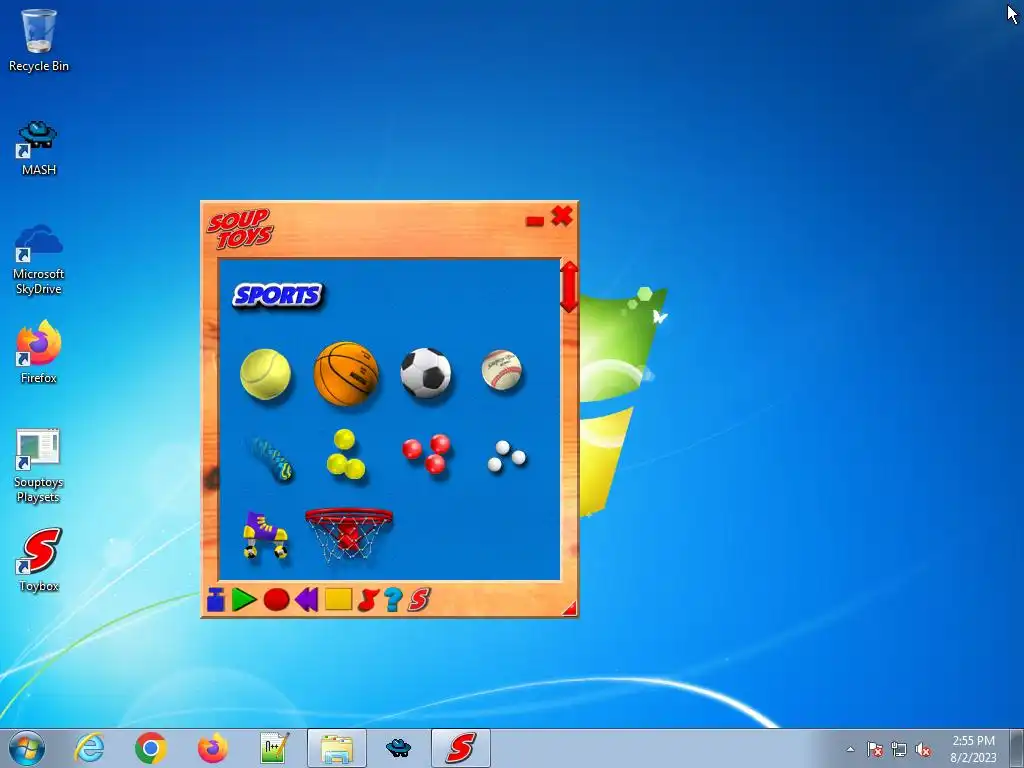The height and width of the screenshot is (768, 1024).
Task: Select the basketball hoop toy
Action: coord(349,534)
